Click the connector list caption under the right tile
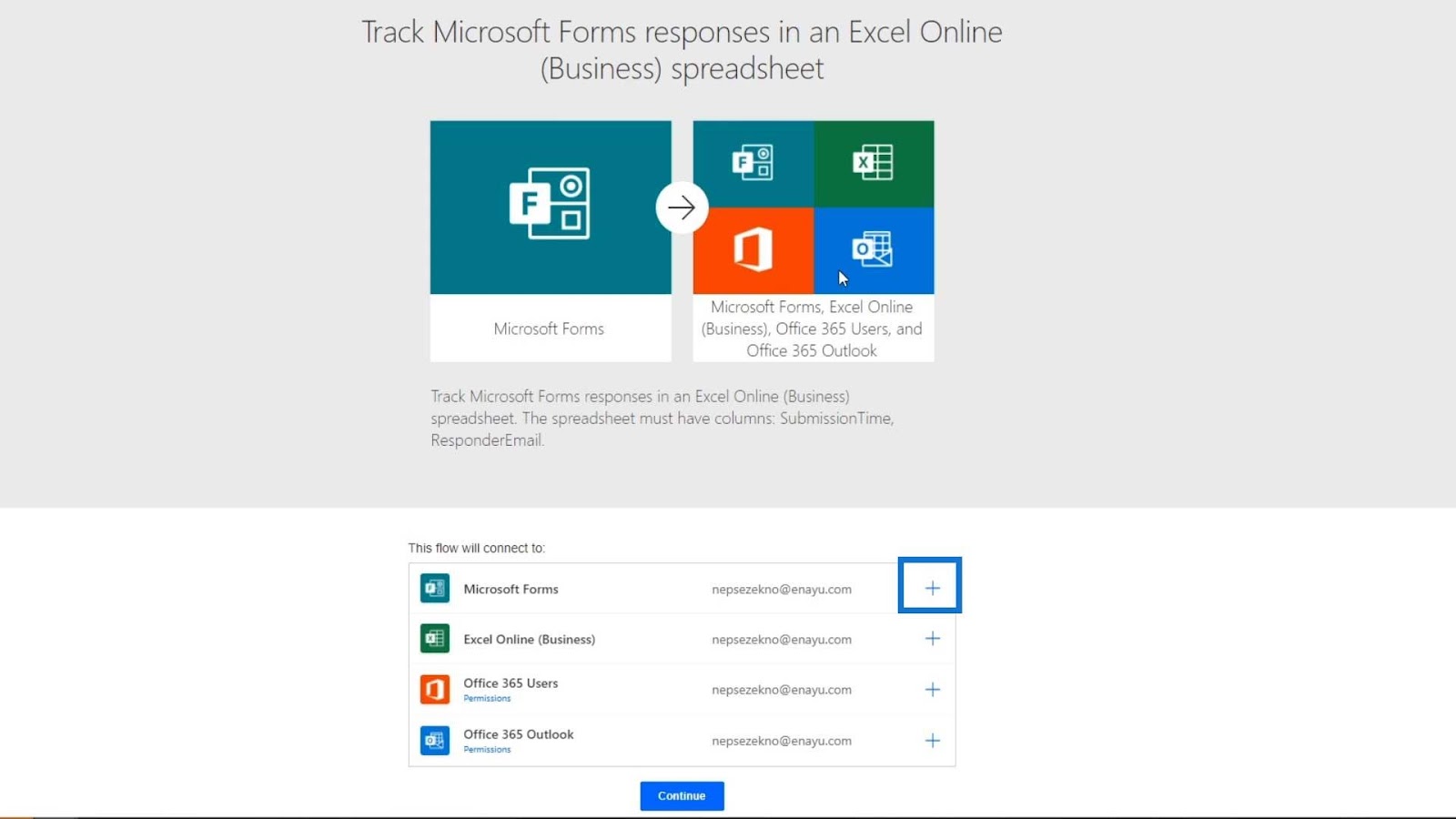The width and height of the screenshot is (1456, 819). [812, 329]
